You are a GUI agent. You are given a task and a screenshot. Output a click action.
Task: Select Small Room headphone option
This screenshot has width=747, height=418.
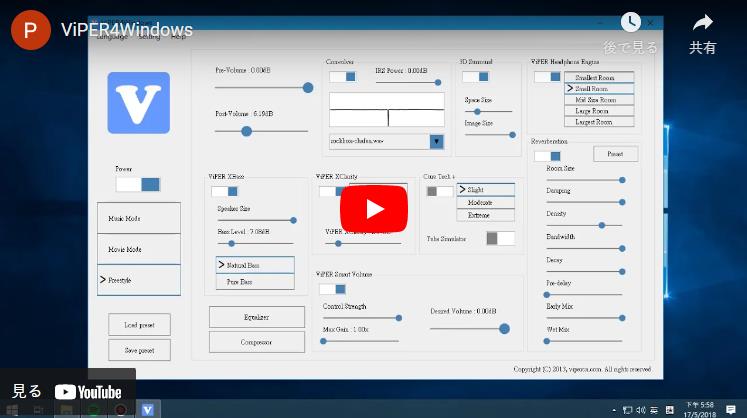(599, 89)
